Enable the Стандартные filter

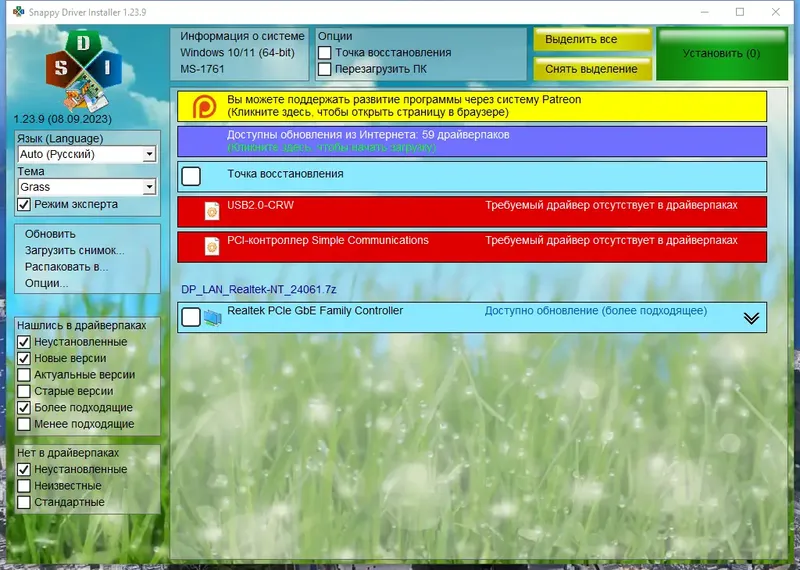(24, 502)
